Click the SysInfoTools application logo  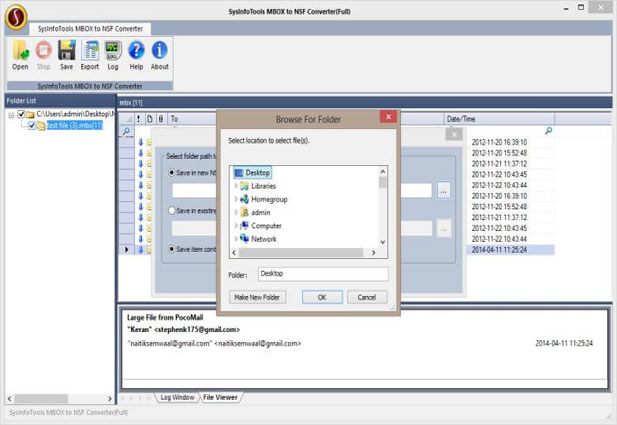click(x=16, y=17)
